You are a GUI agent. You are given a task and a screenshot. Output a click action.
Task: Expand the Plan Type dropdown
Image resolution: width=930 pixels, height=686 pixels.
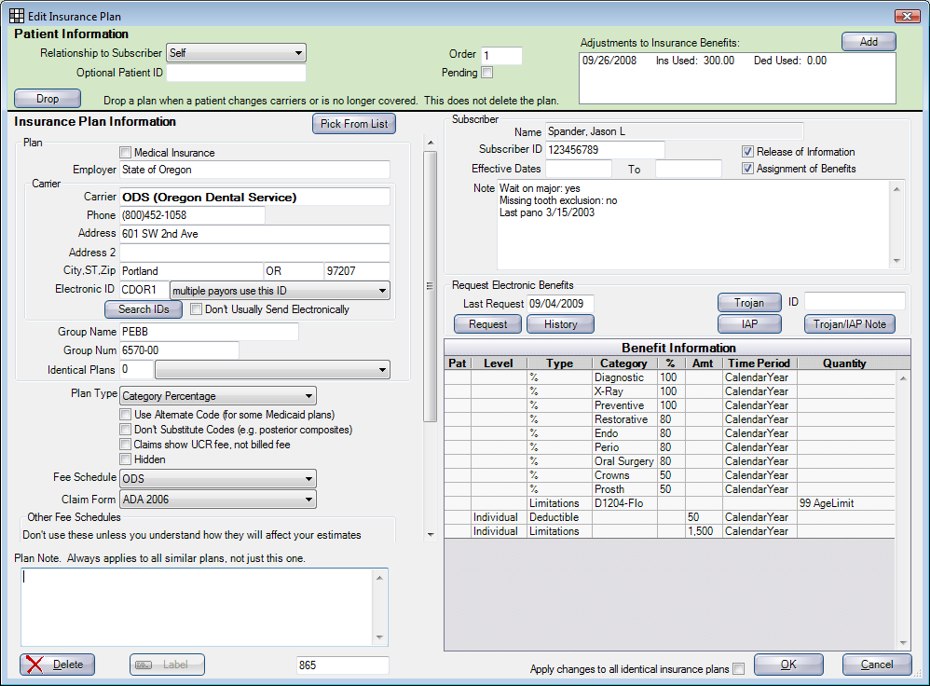coord(217,396)
